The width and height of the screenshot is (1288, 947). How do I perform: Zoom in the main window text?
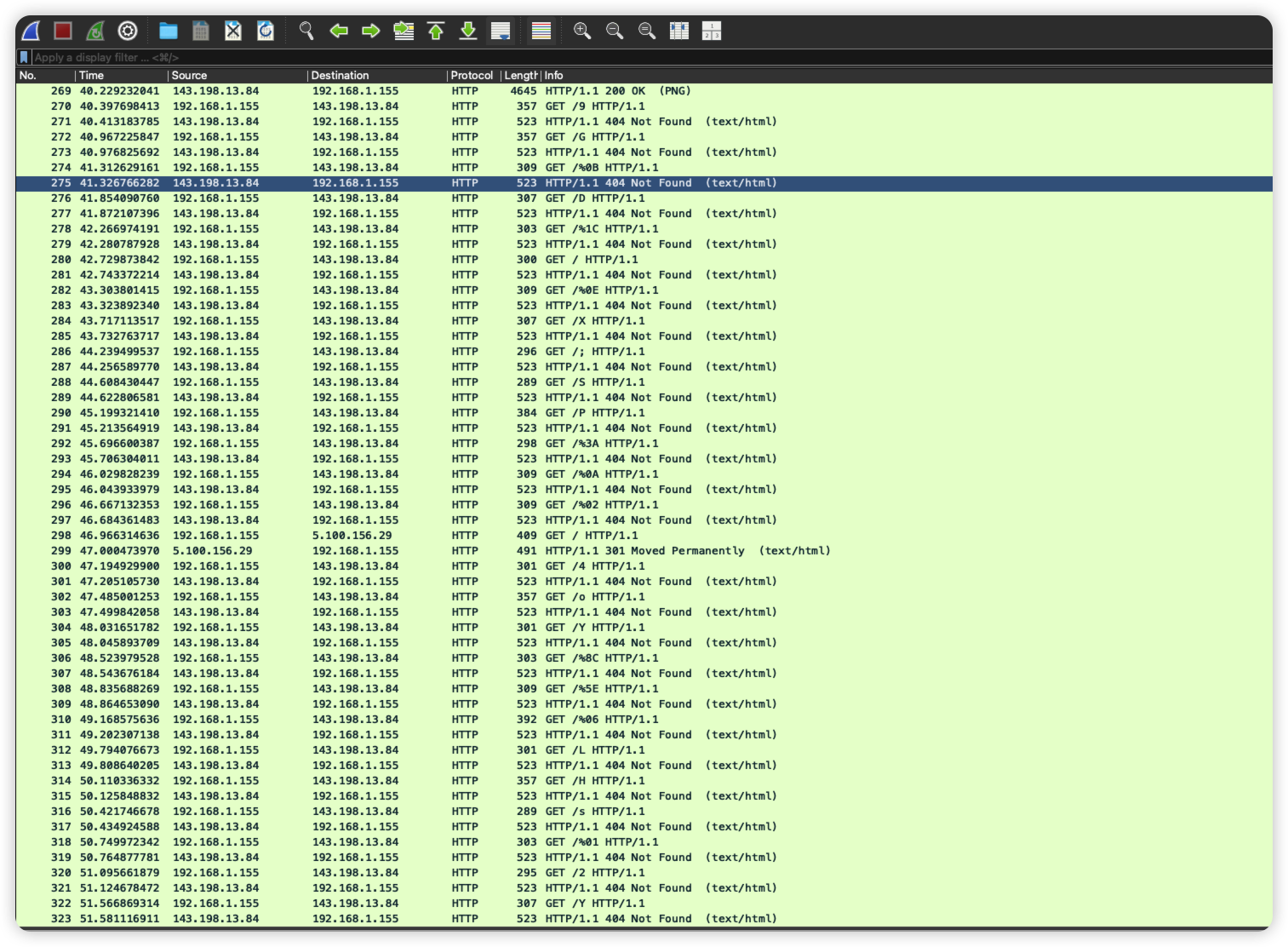[582, 32]
